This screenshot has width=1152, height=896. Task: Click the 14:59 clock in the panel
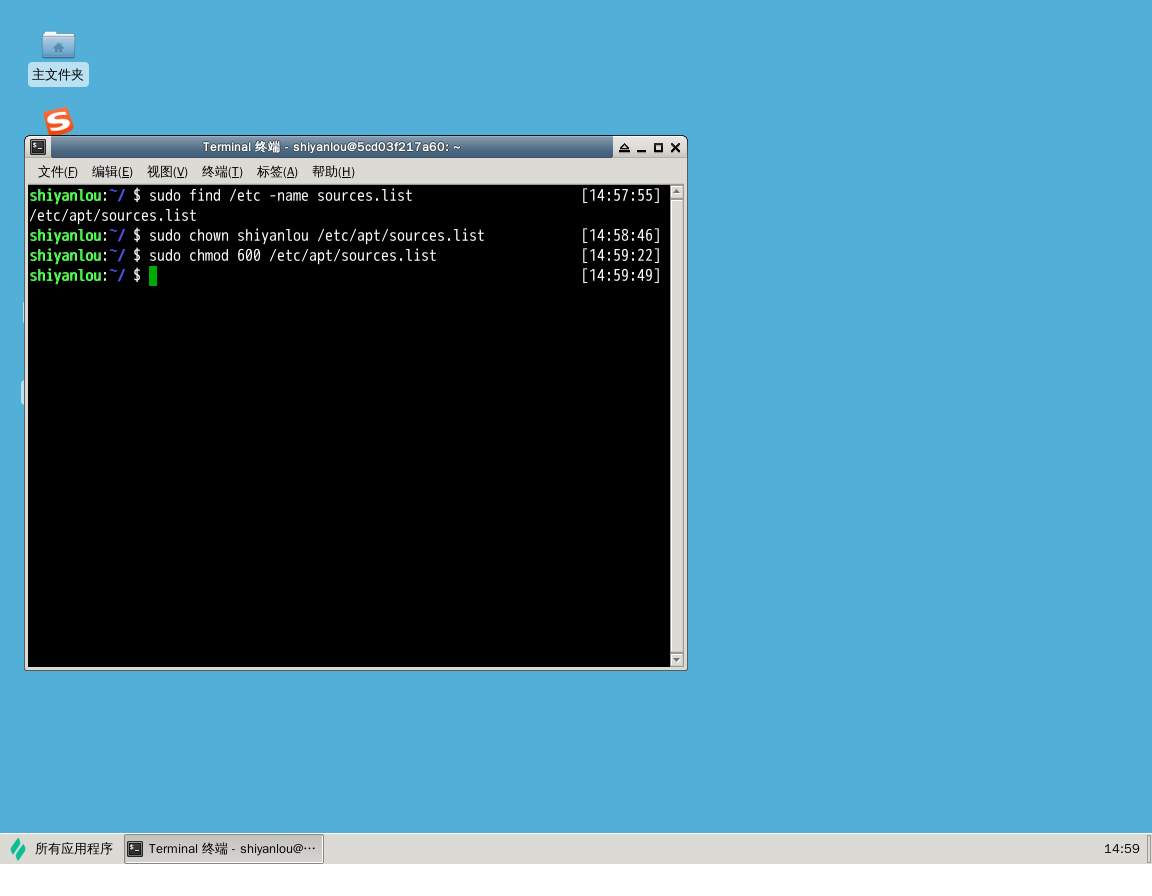1121,849
